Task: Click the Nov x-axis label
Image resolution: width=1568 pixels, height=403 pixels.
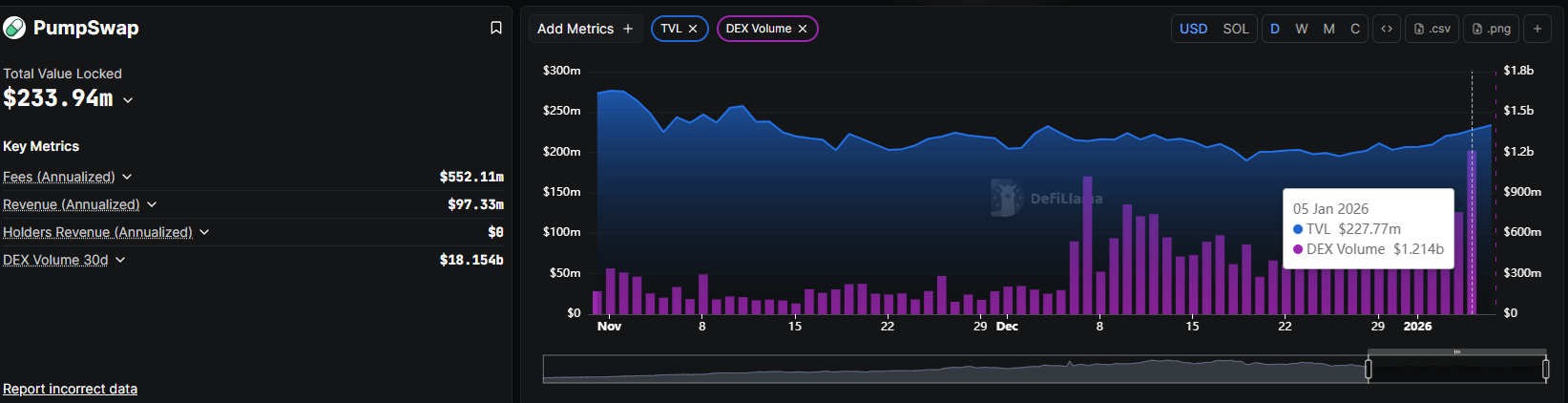Action: [609, 327]
